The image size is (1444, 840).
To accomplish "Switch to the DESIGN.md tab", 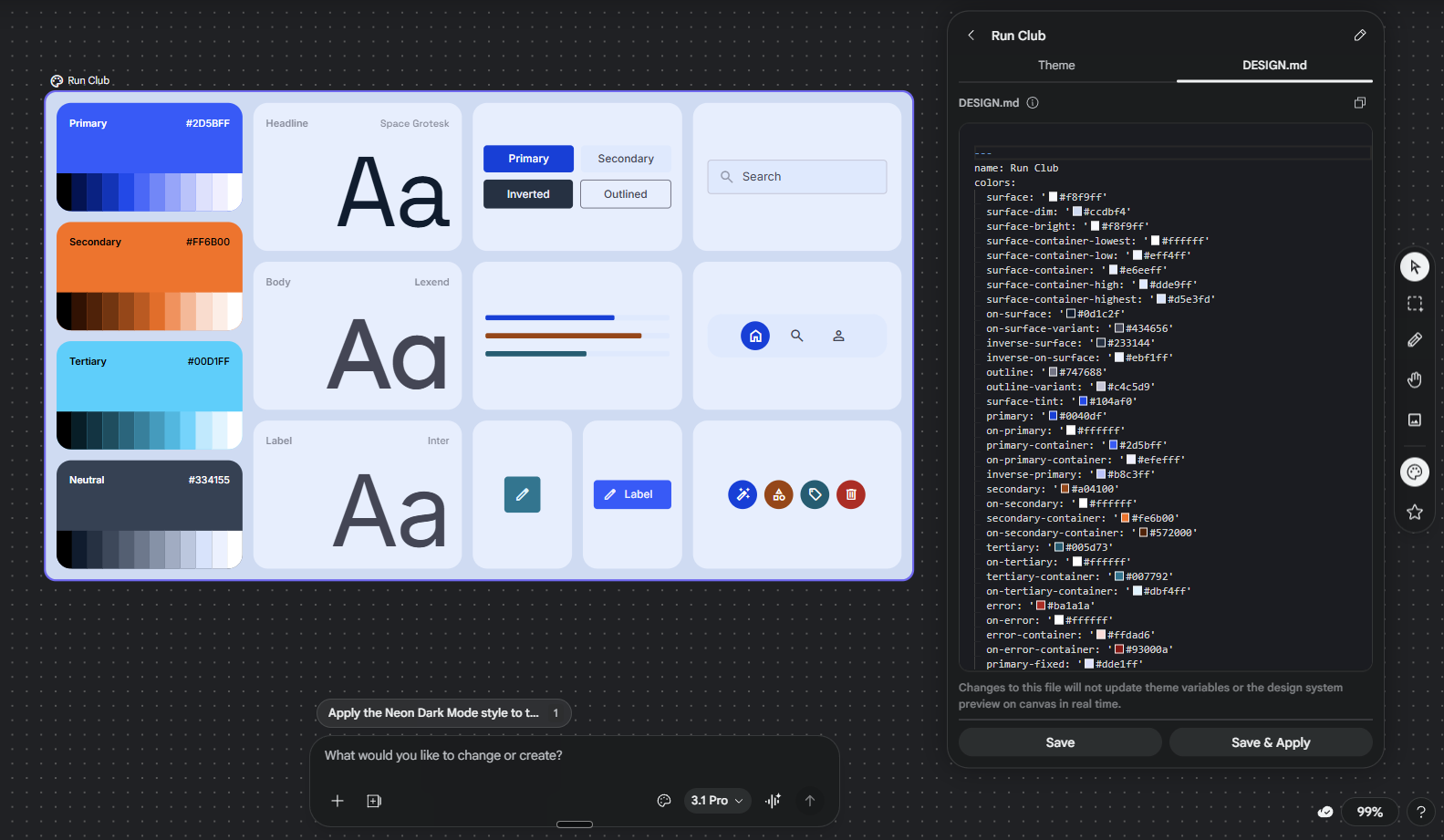I will coord(1274,66).
